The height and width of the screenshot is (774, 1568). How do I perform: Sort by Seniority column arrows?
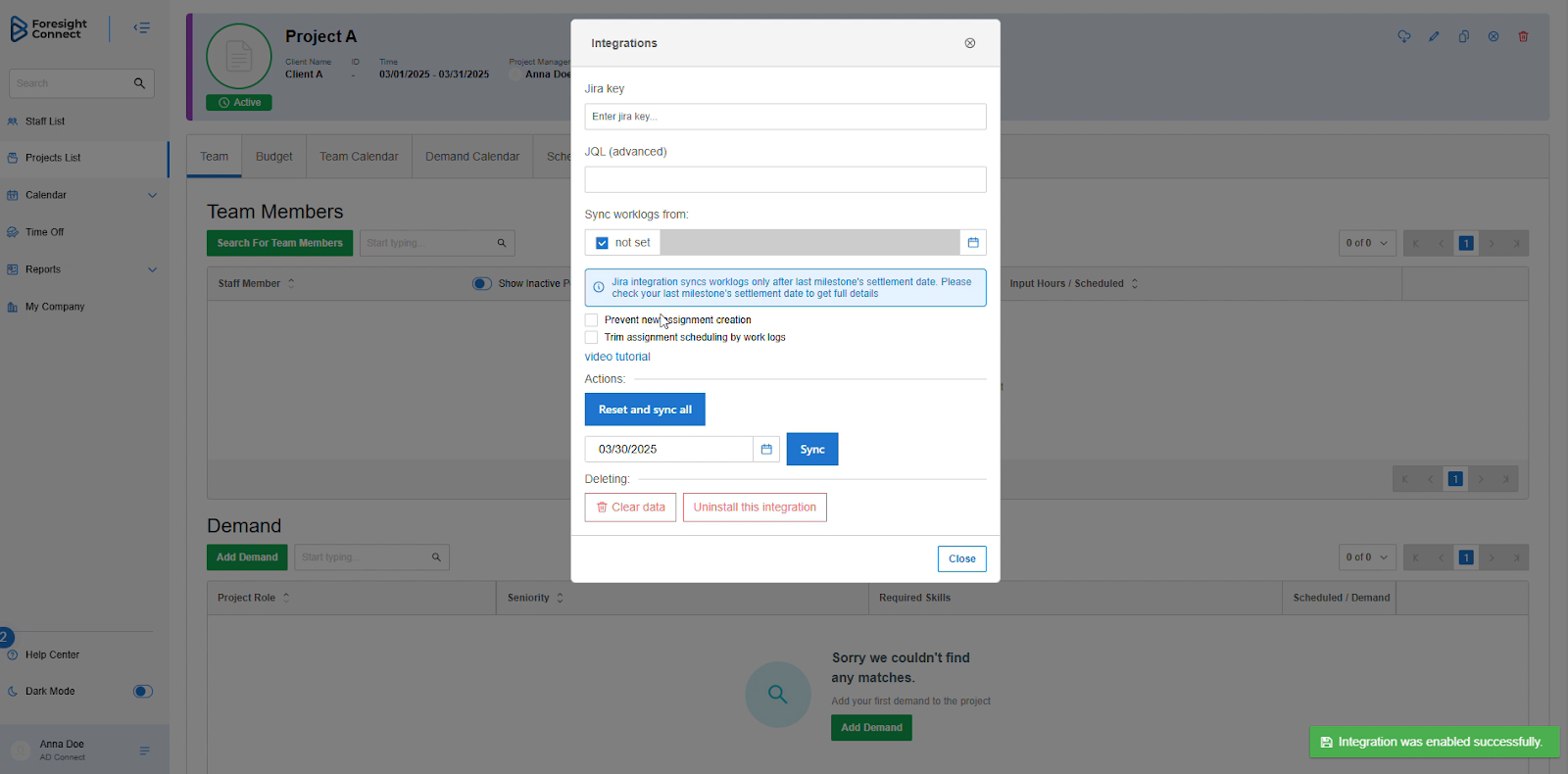pos(560,598)
